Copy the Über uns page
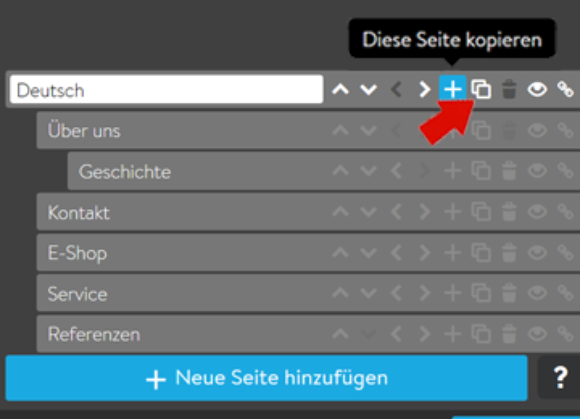The image size is (580, 419). [481, 131]
